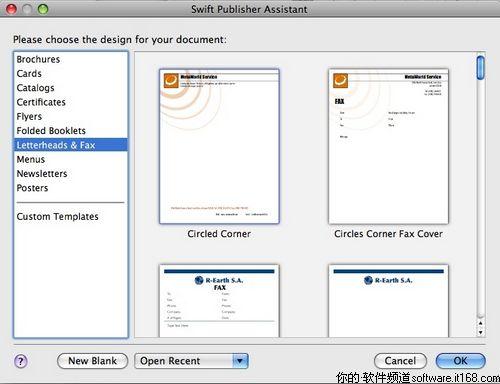Open the Folded Booklets category

click(x=70, y=131)
